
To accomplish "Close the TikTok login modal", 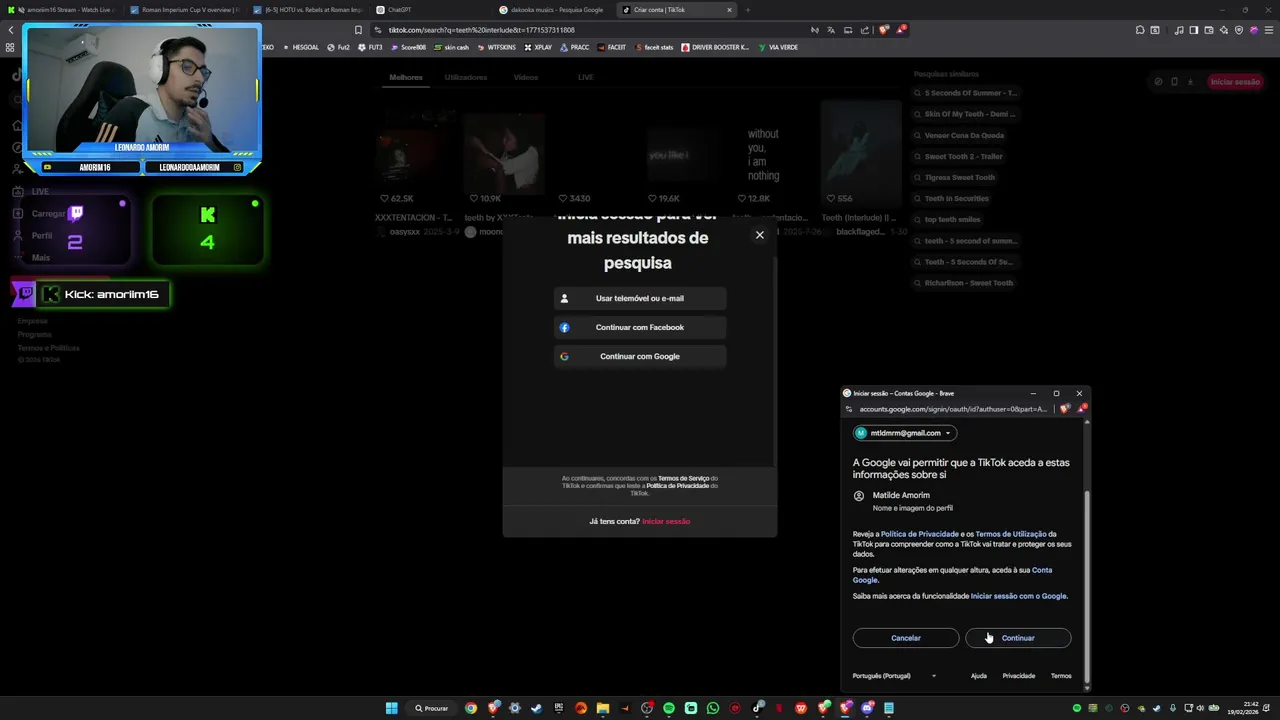I will [x=760, y=235].
